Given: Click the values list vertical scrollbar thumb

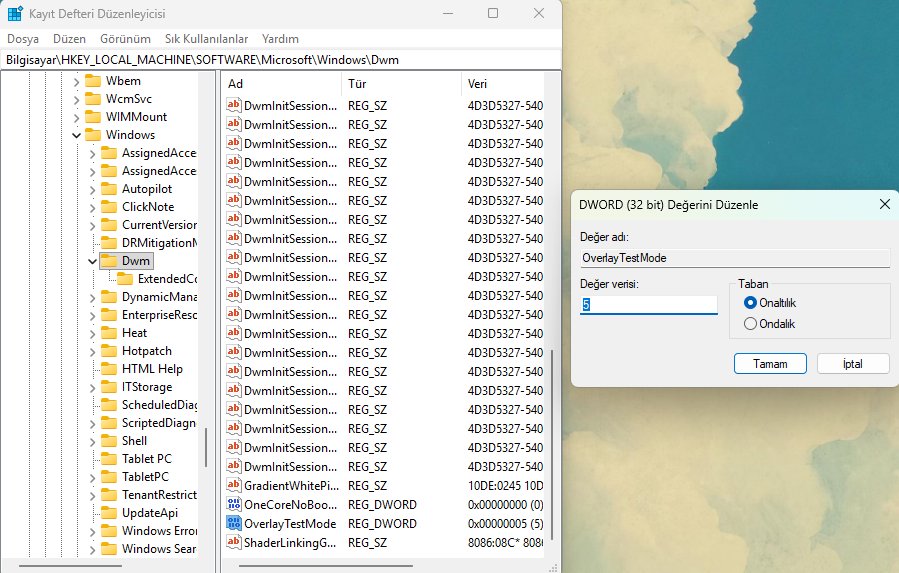Looking at the screenshot, I should (x=552, y=445).
